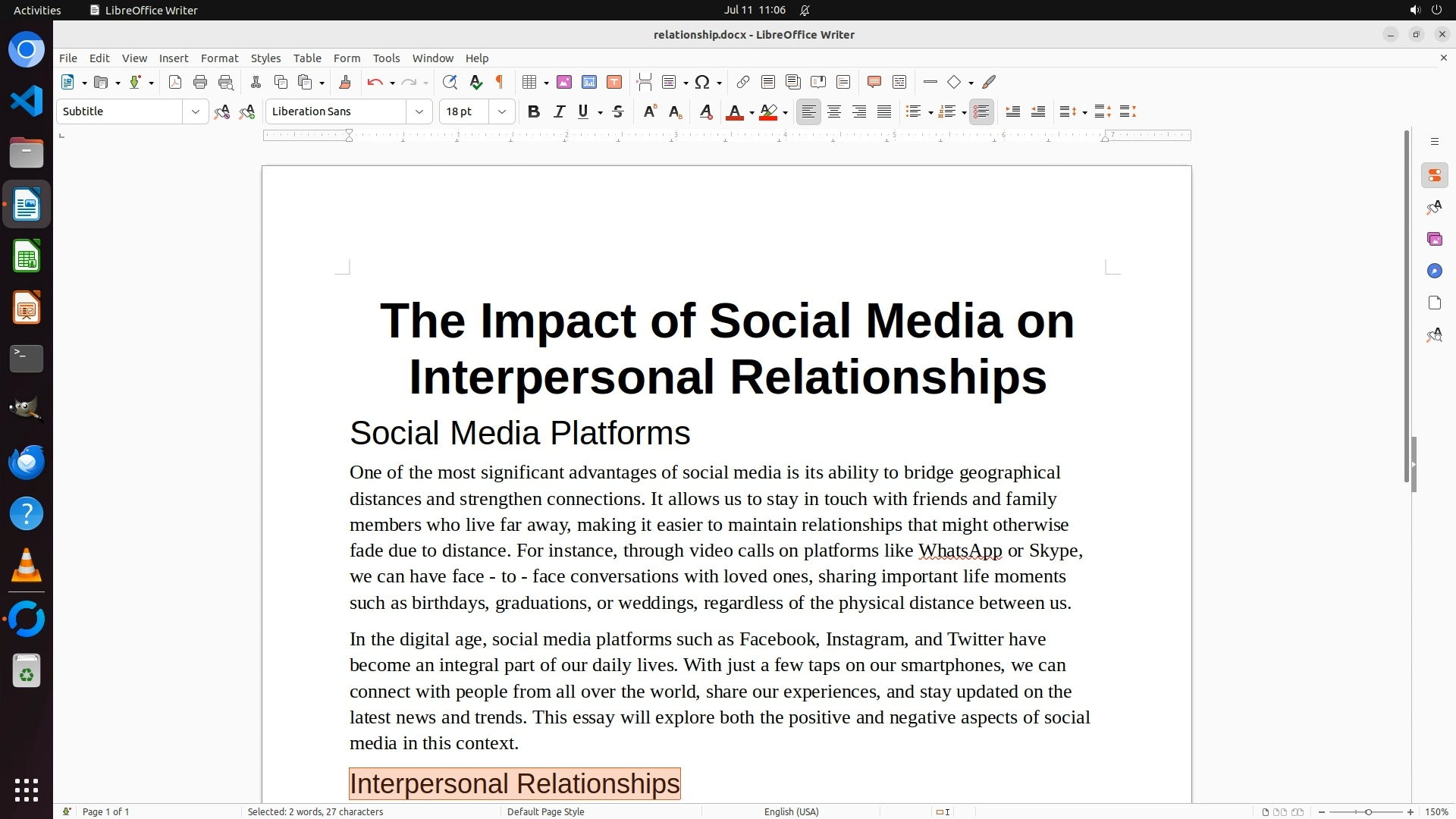Click the Export as PDF icon
This screenshot has height=819, width=1456.
[x=175, y=82]
